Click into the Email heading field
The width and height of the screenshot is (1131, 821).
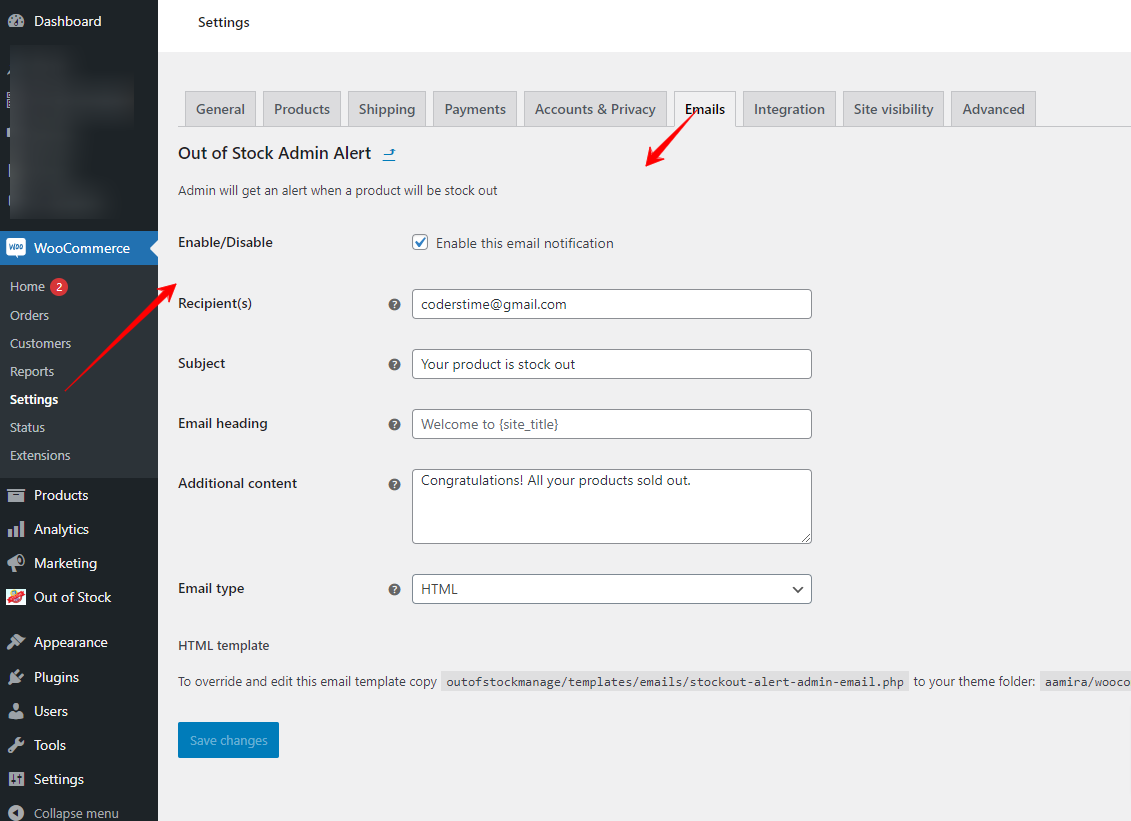pyautogui.click(x=612, y=423)
